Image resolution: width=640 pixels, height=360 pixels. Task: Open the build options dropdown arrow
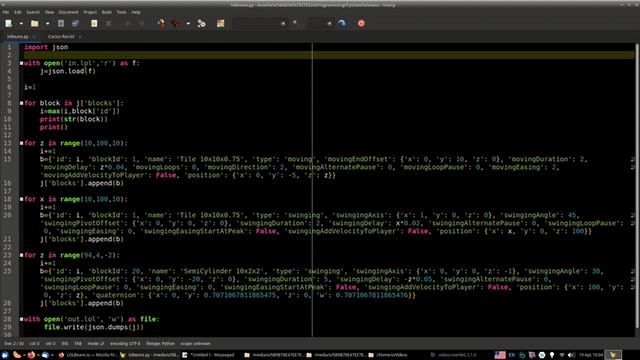tap(188, 24)
